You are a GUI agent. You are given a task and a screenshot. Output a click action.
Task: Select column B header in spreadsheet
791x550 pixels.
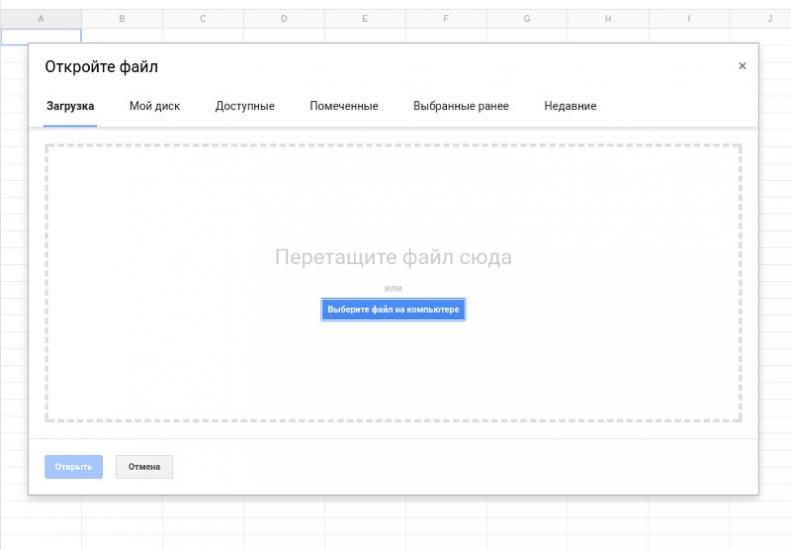[122, 19]
